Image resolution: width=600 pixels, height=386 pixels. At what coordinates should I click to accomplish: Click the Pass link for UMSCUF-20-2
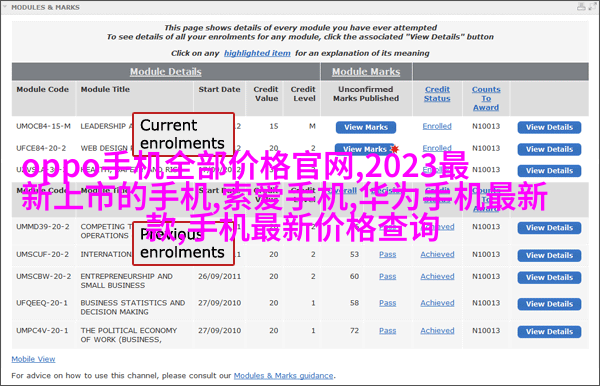tap(388, 254)
